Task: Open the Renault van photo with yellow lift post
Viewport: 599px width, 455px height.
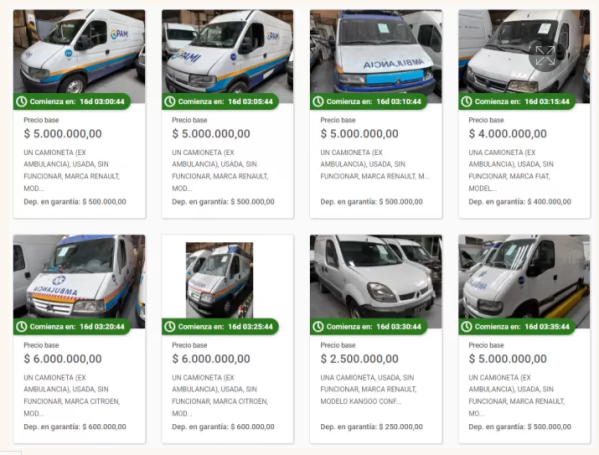Action: click(524, 277)
